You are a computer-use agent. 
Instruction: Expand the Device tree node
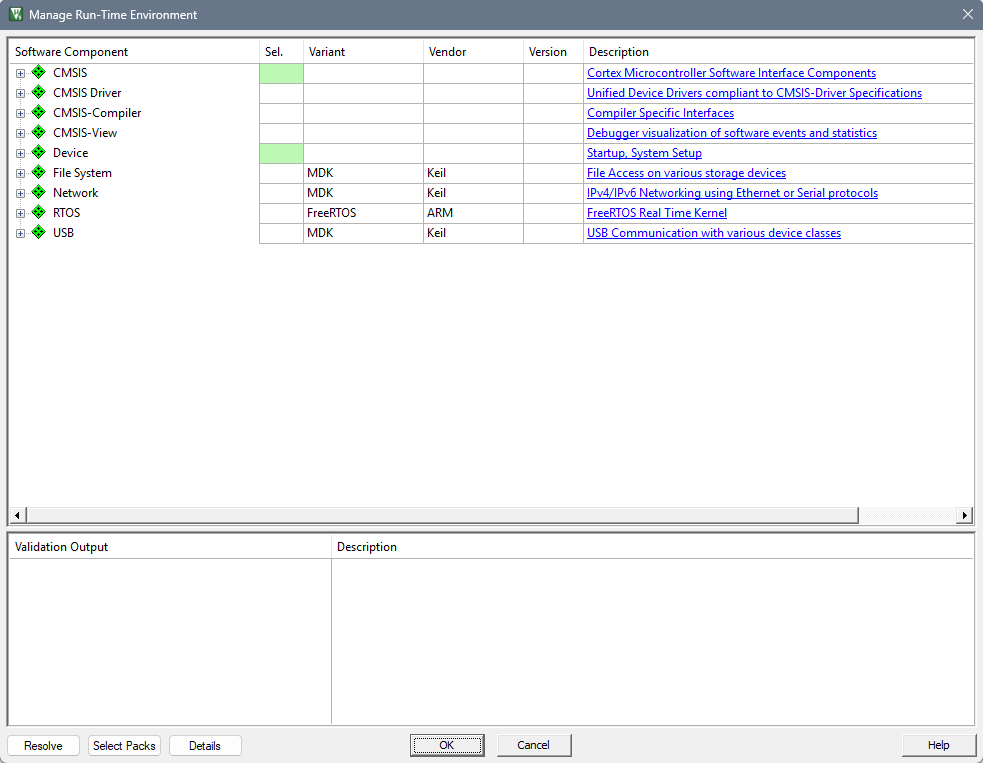point(21,154)
